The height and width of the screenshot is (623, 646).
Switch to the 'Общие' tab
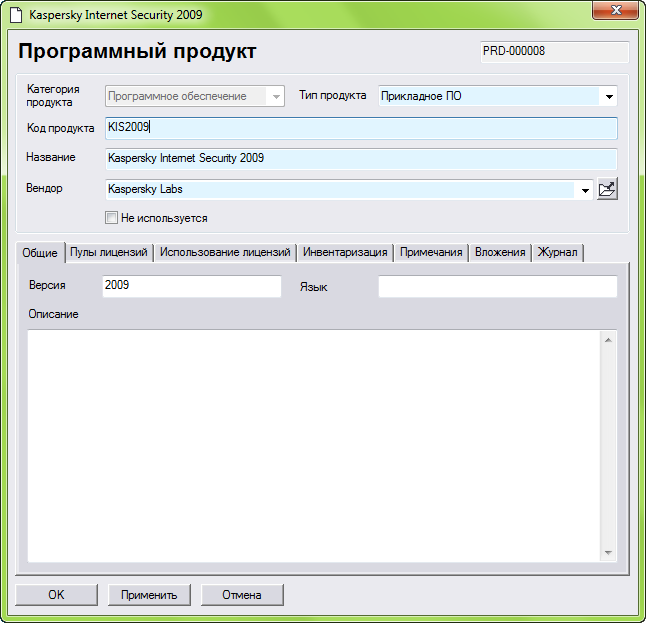click(x=40, y=253)
